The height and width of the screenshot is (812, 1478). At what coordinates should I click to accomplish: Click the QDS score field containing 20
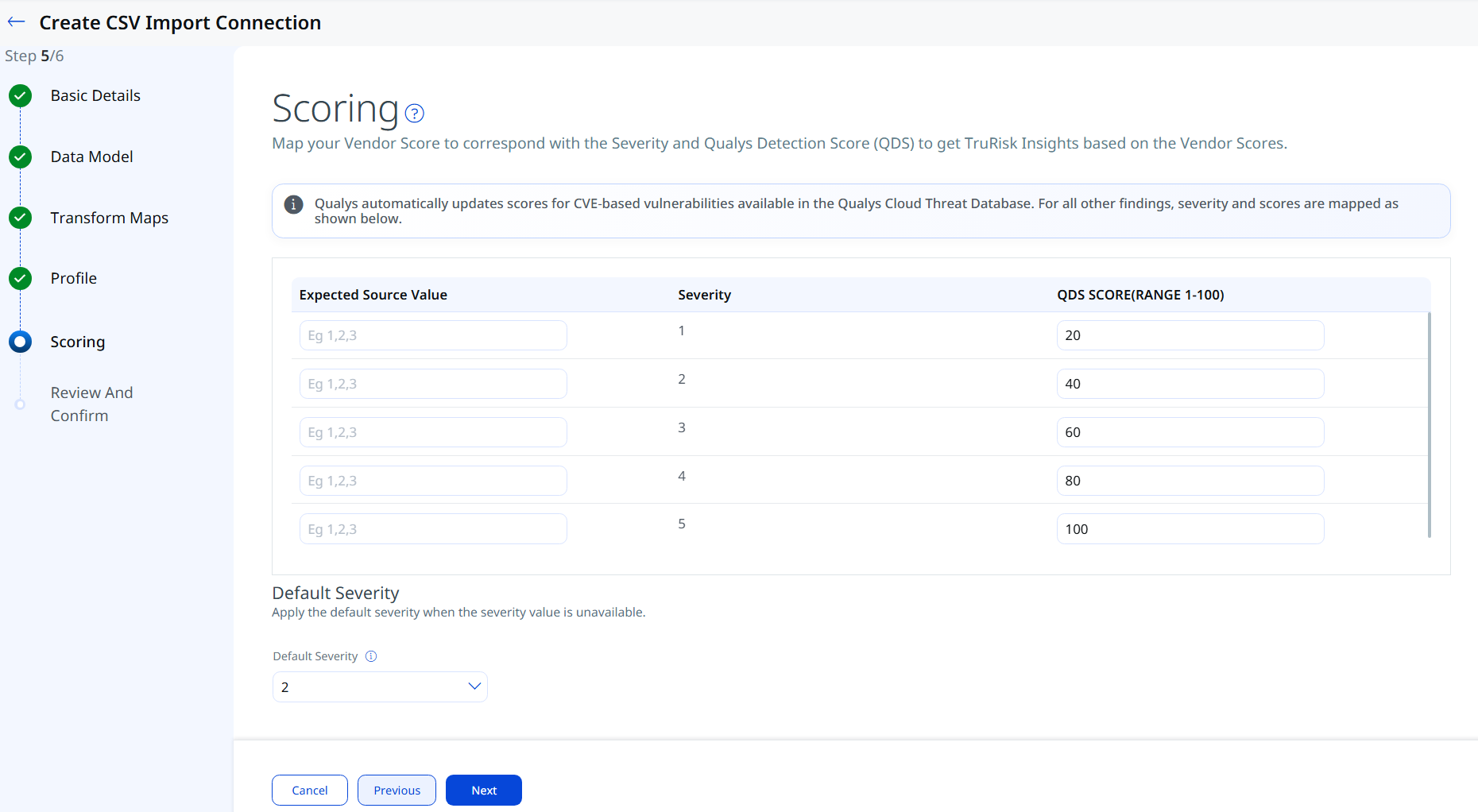click(1190, 335)
